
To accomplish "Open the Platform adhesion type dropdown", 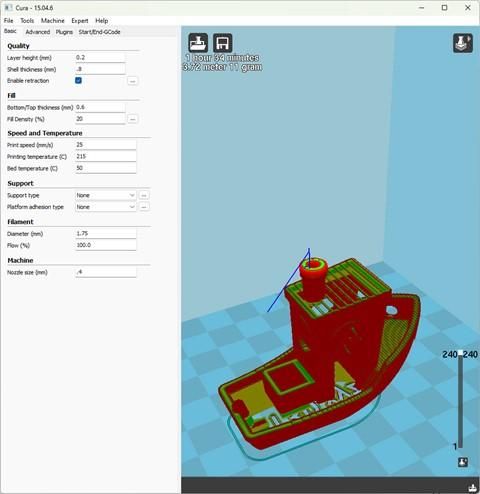I will click(x=105, y=207).
